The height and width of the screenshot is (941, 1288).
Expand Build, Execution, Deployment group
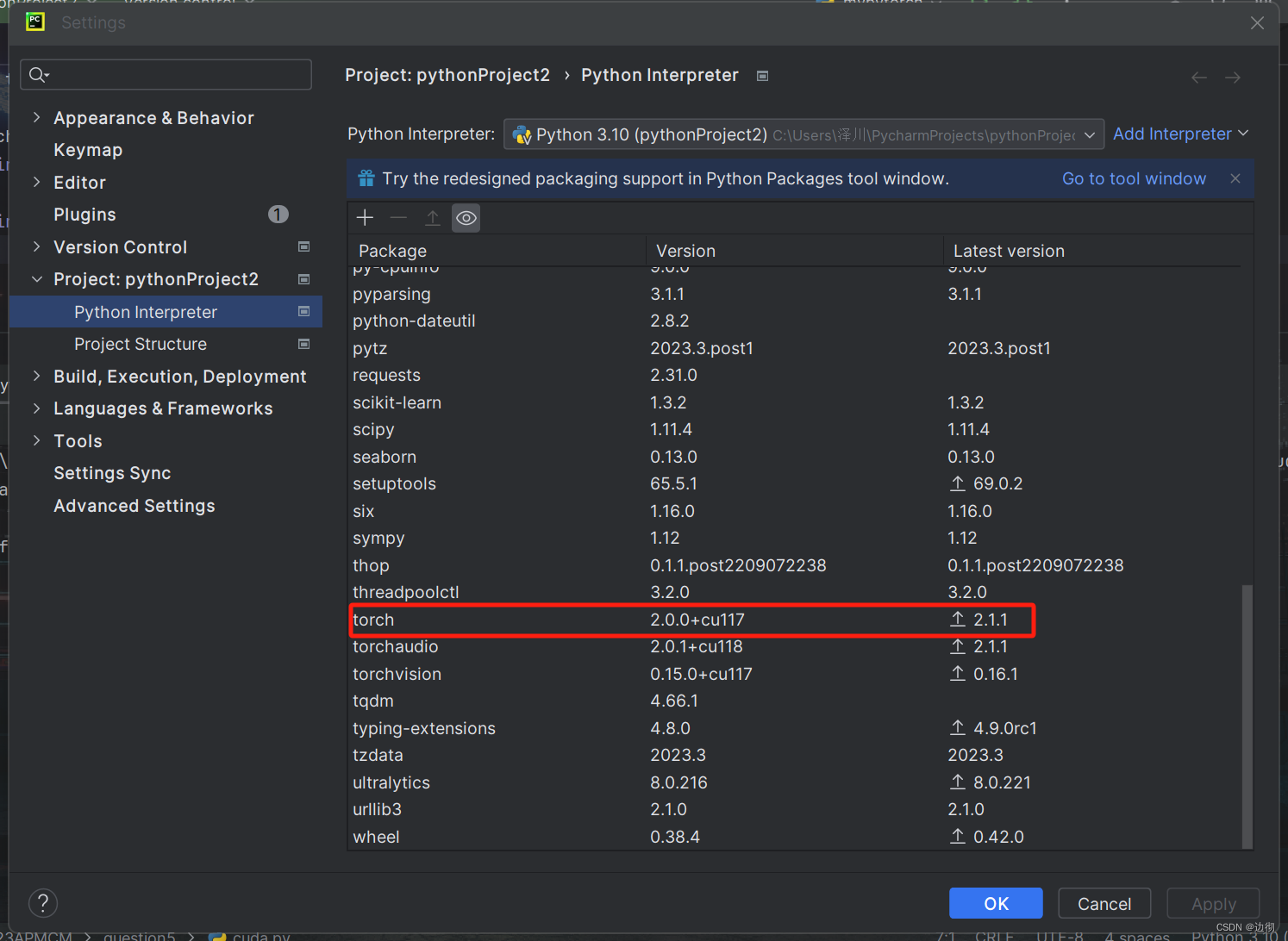click(x=36, y=376)
